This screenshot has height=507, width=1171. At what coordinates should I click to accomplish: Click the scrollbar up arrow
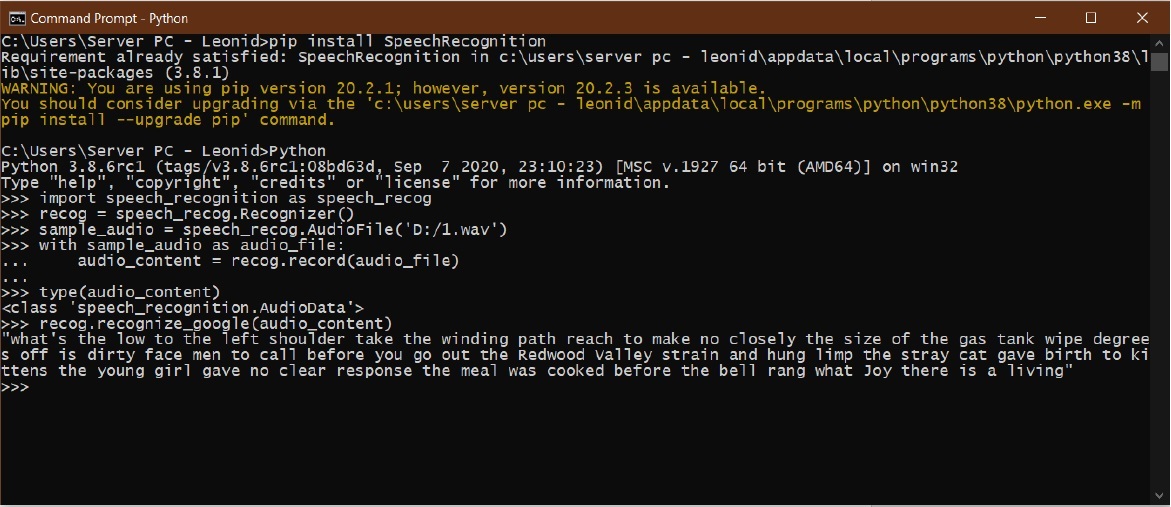tap(1161, 43)
